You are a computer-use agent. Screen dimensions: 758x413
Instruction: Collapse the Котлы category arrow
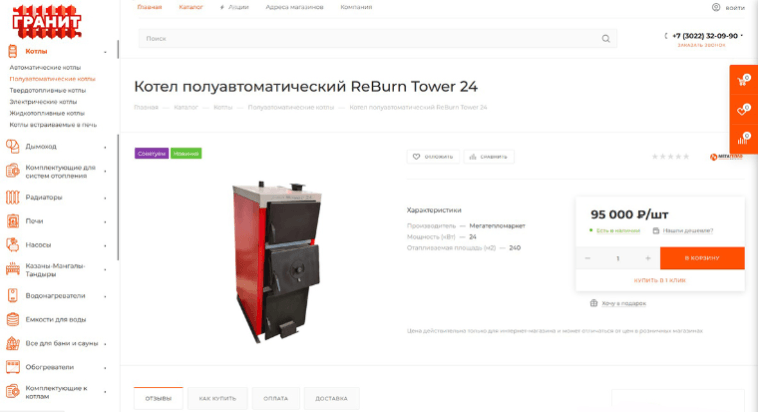click(105, 52)
